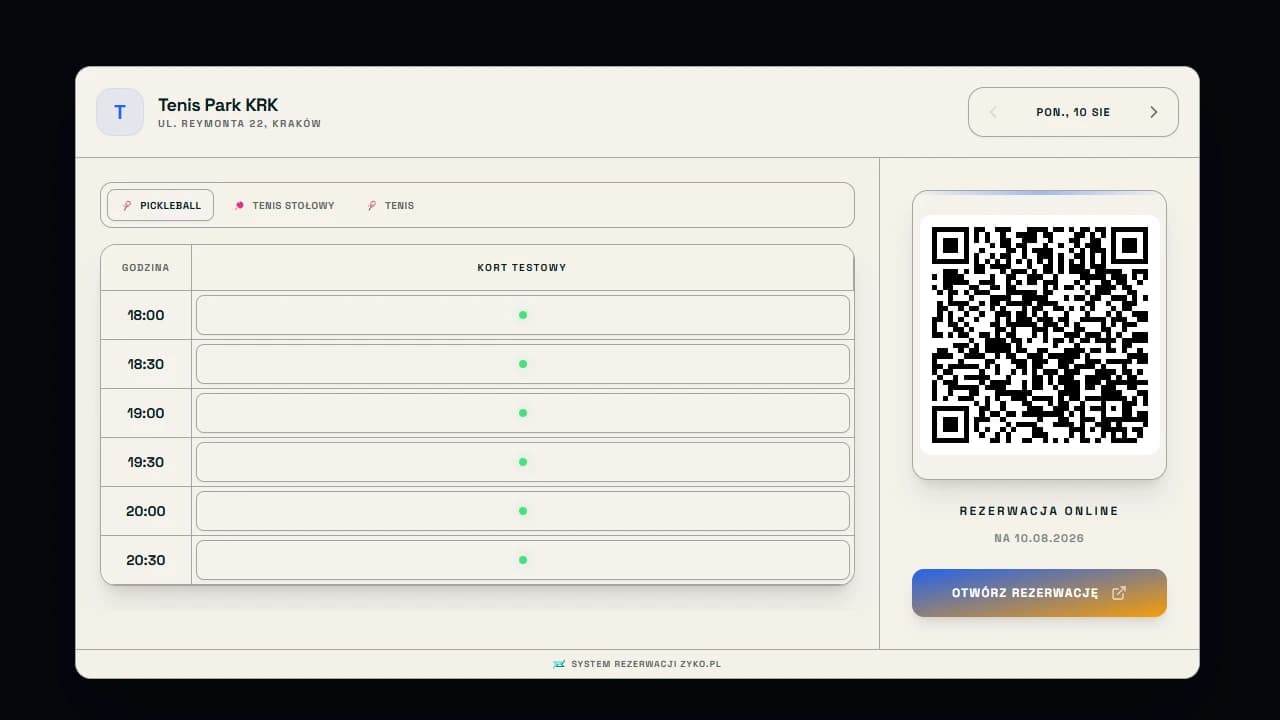Go to the previous day arrow
The height and width of the screenshot is (720, 1280).
point(993,112)
